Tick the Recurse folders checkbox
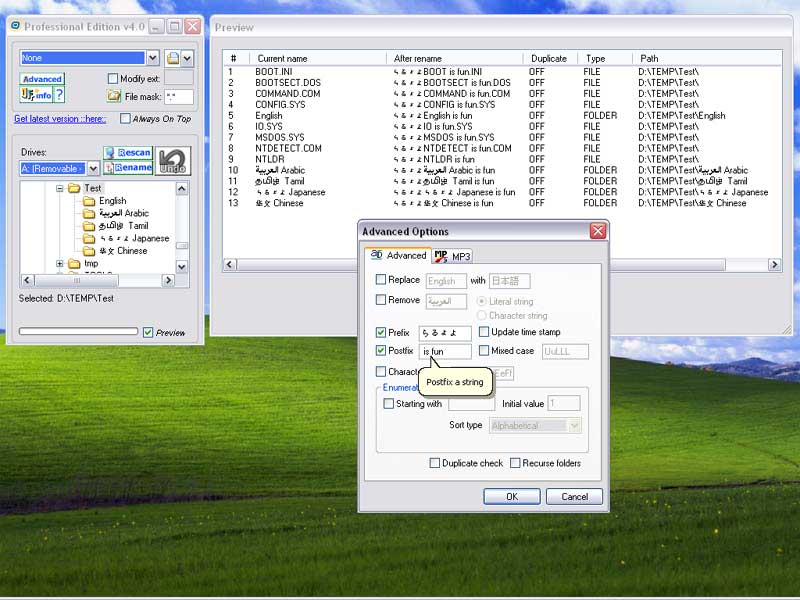The height and width of the screenshot is (600, 800). (x=515, y=463)
